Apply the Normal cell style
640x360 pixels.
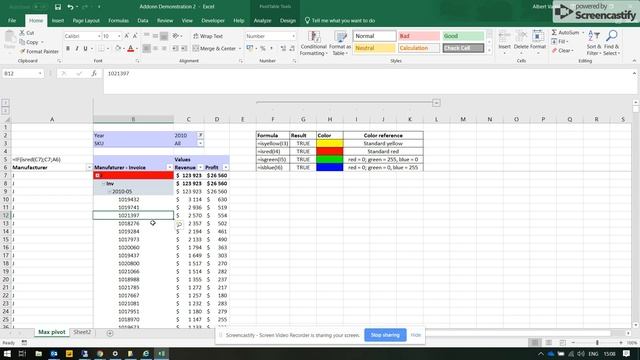point(374,36)
